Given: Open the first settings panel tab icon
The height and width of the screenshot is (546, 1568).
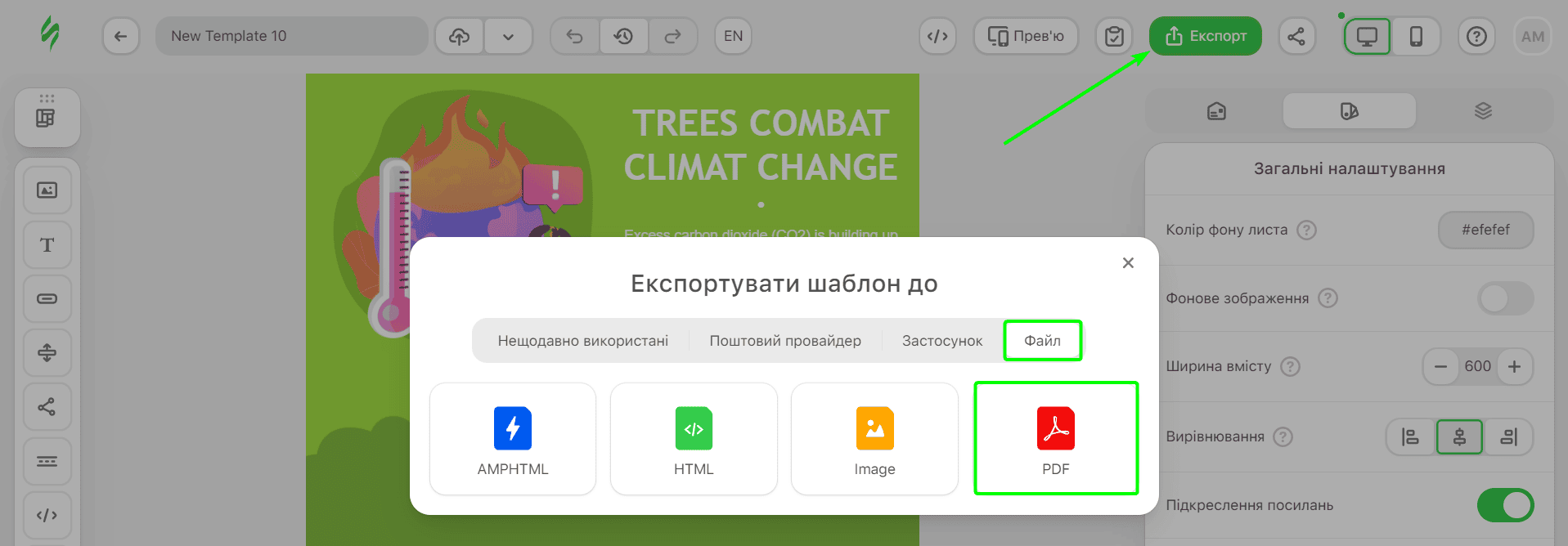Looking at the screenshot, I should pyautogui.click(x=1216, y=110).
